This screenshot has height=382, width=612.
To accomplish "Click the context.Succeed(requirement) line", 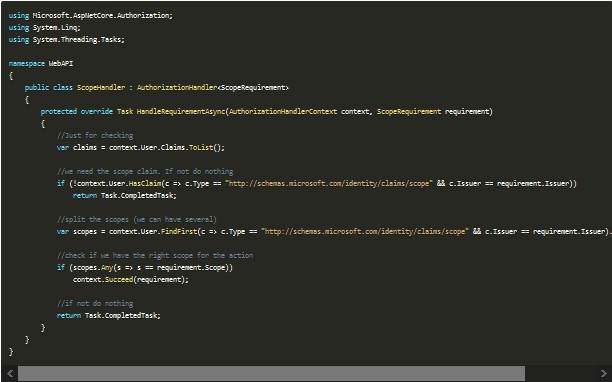I will 131,279.
